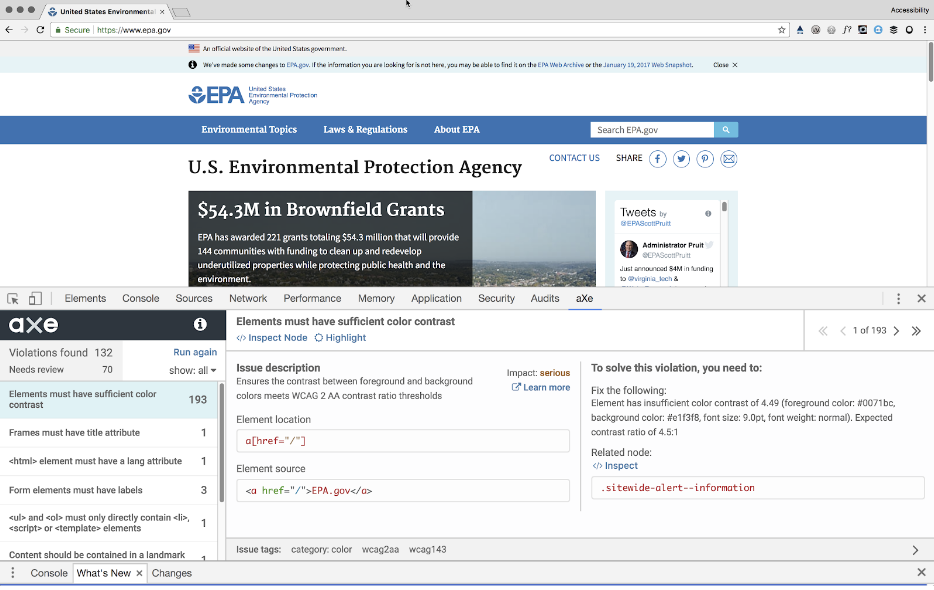Viewport: 934px width, 590px height.
Task: Open drawer three-dot menu beside Console
Action: click(x=13, y=573)
